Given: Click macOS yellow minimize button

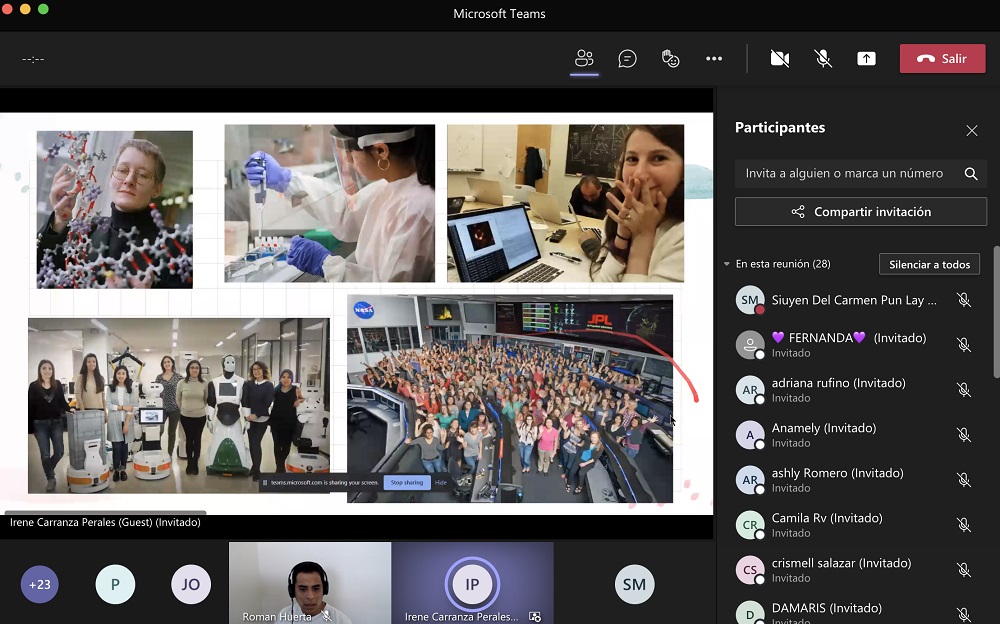Looking at the screenshot, I should [26, 9].
